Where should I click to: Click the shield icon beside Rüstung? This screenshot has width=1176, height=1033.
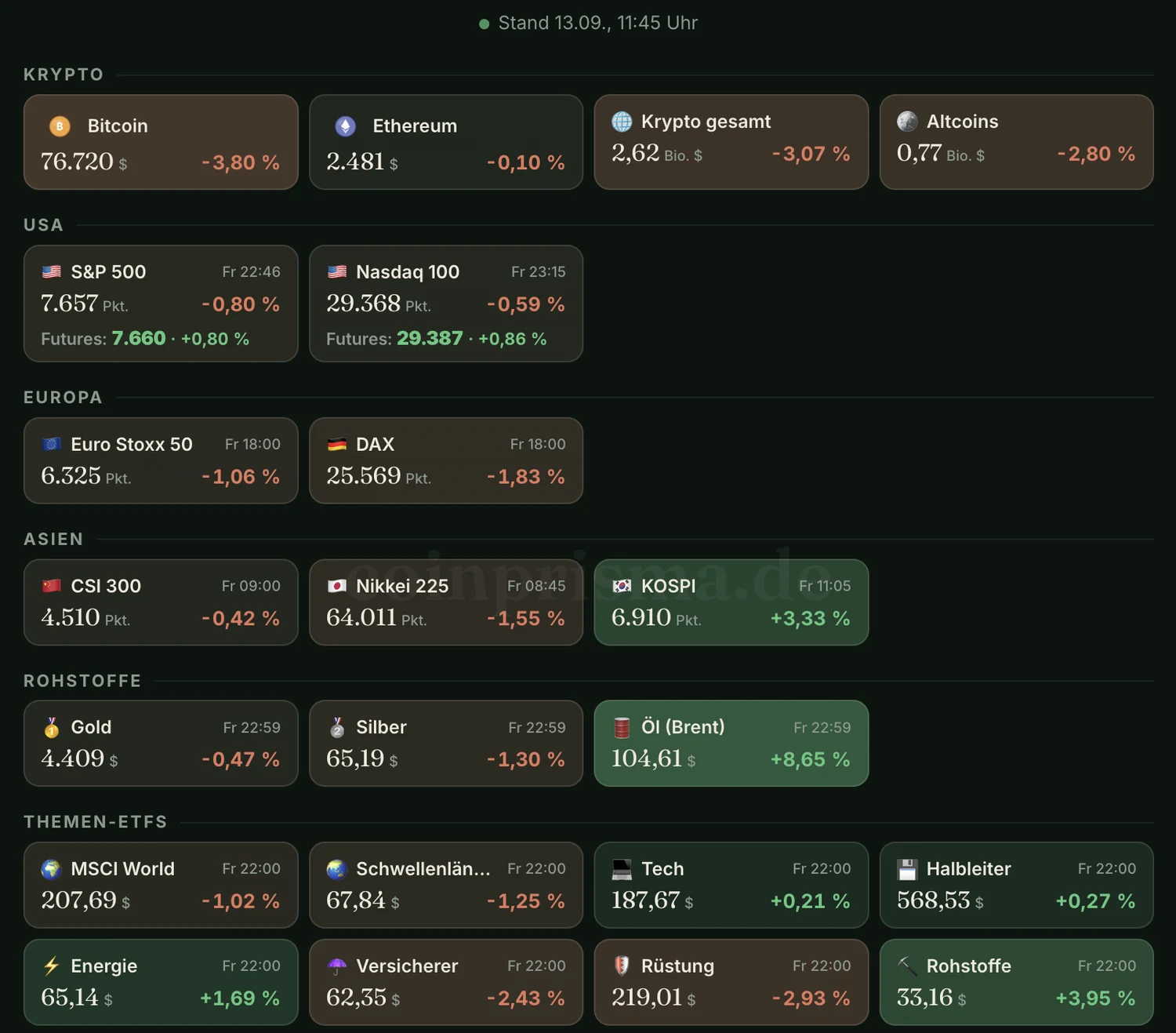pos(622,966)
